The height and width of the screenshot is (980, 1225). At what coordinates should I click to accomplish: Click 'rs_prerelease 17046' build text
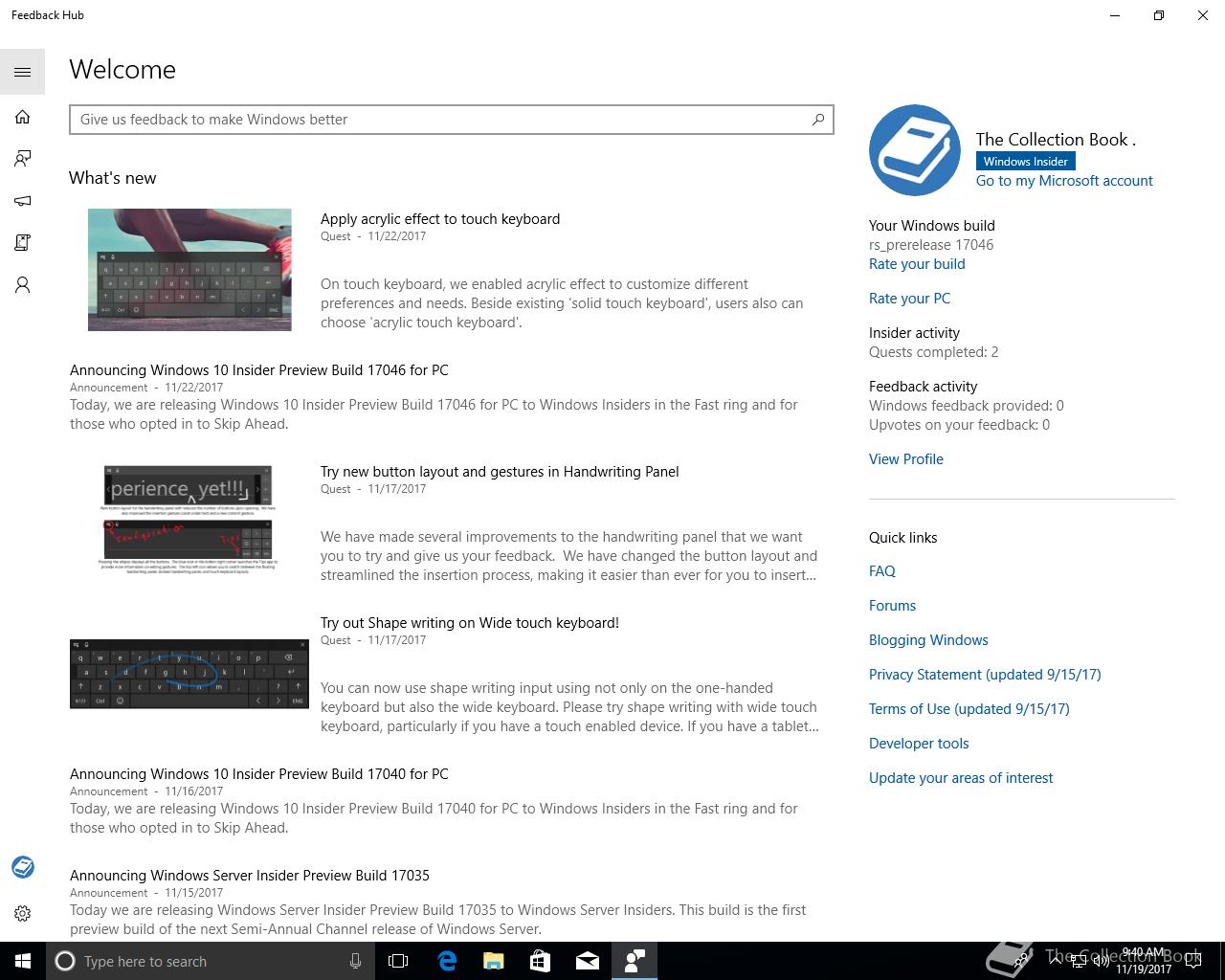931,245
